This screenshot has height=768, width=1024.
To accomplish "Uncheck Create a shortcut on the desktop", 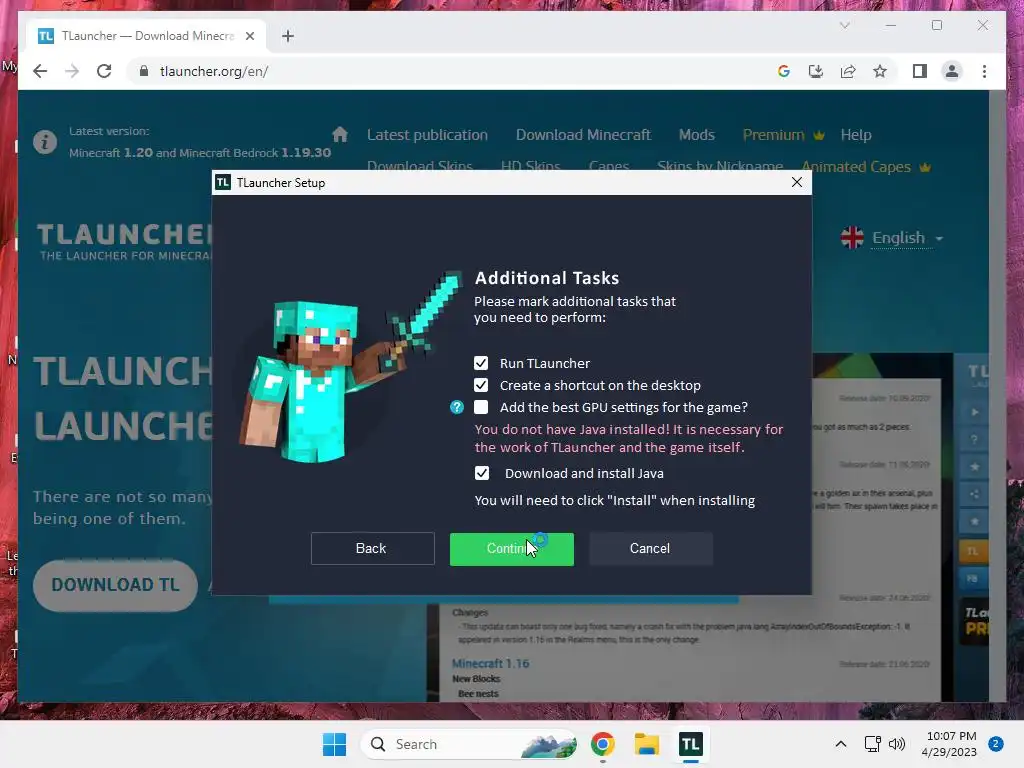I will pos(481,385).
